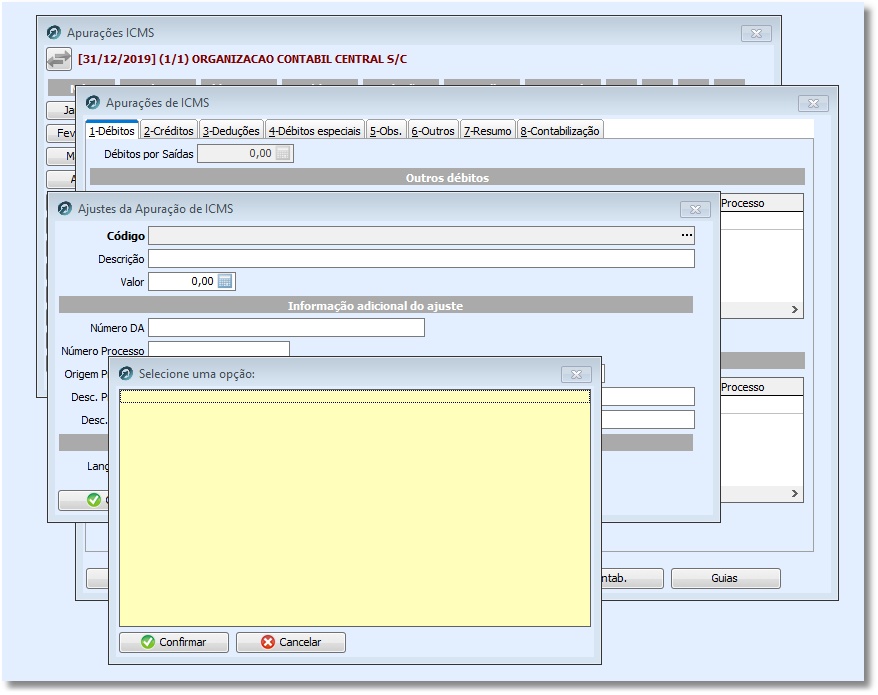Click Cancelar in the Selecione uma opção dialog
Viewport: 878px width, 695px height.
(291, 642)
